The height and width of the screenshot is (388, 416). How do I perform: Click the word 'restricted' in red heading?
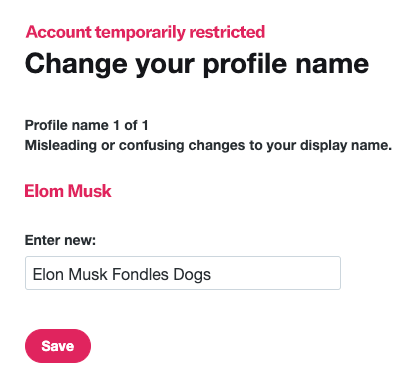coord(227,32)
